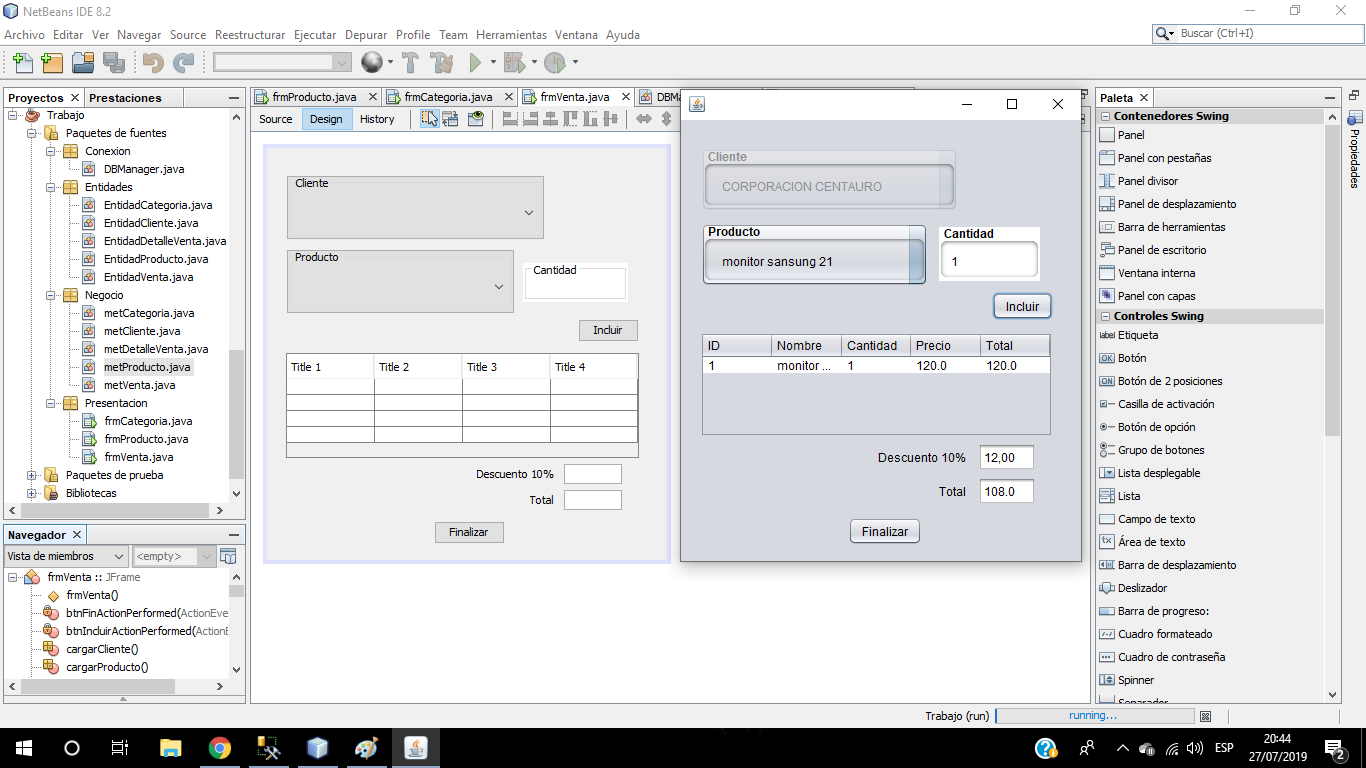Open the Producto dropdown in running window
Screen dimensions: 1366x768
click(814, 262)
